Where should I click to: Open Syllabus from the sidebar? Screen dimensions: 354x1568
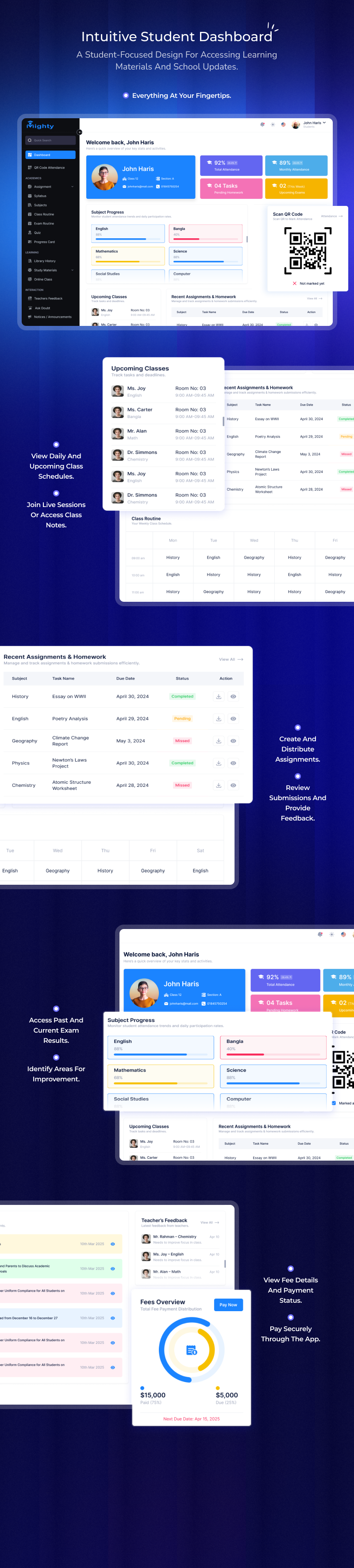(x=37, y=196)
